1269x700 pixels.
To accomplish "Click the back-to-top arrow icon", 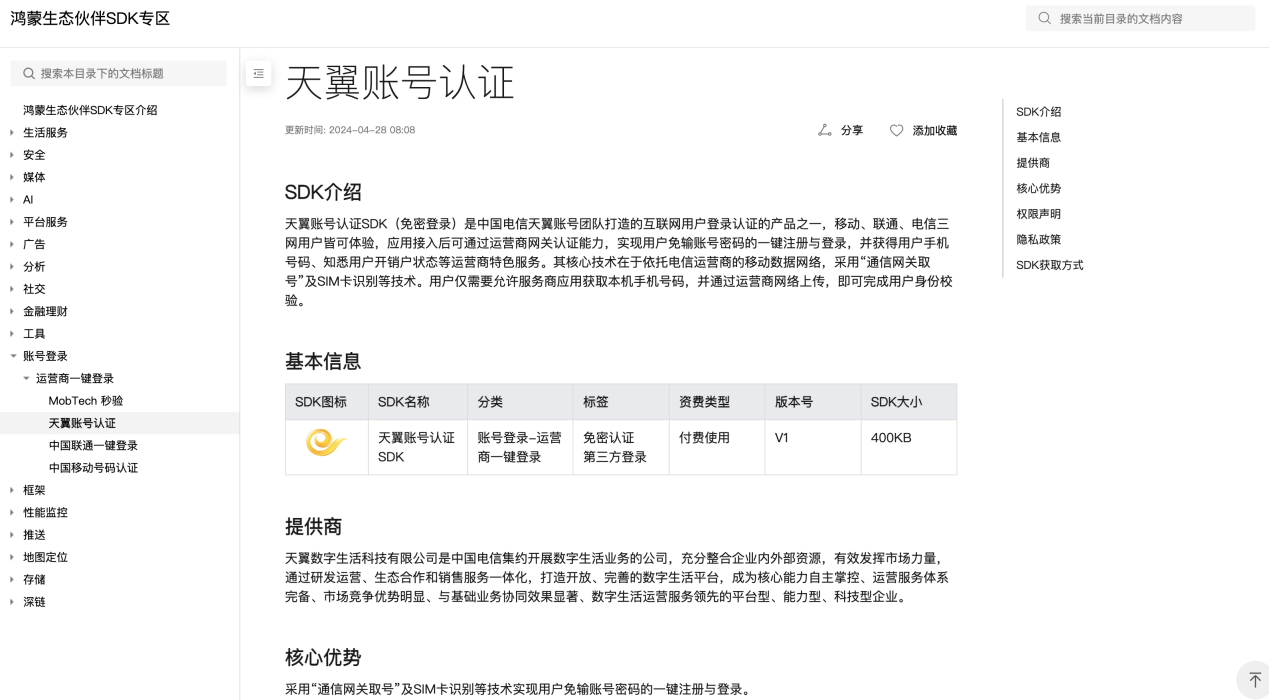I will (x=1254, y=680).
